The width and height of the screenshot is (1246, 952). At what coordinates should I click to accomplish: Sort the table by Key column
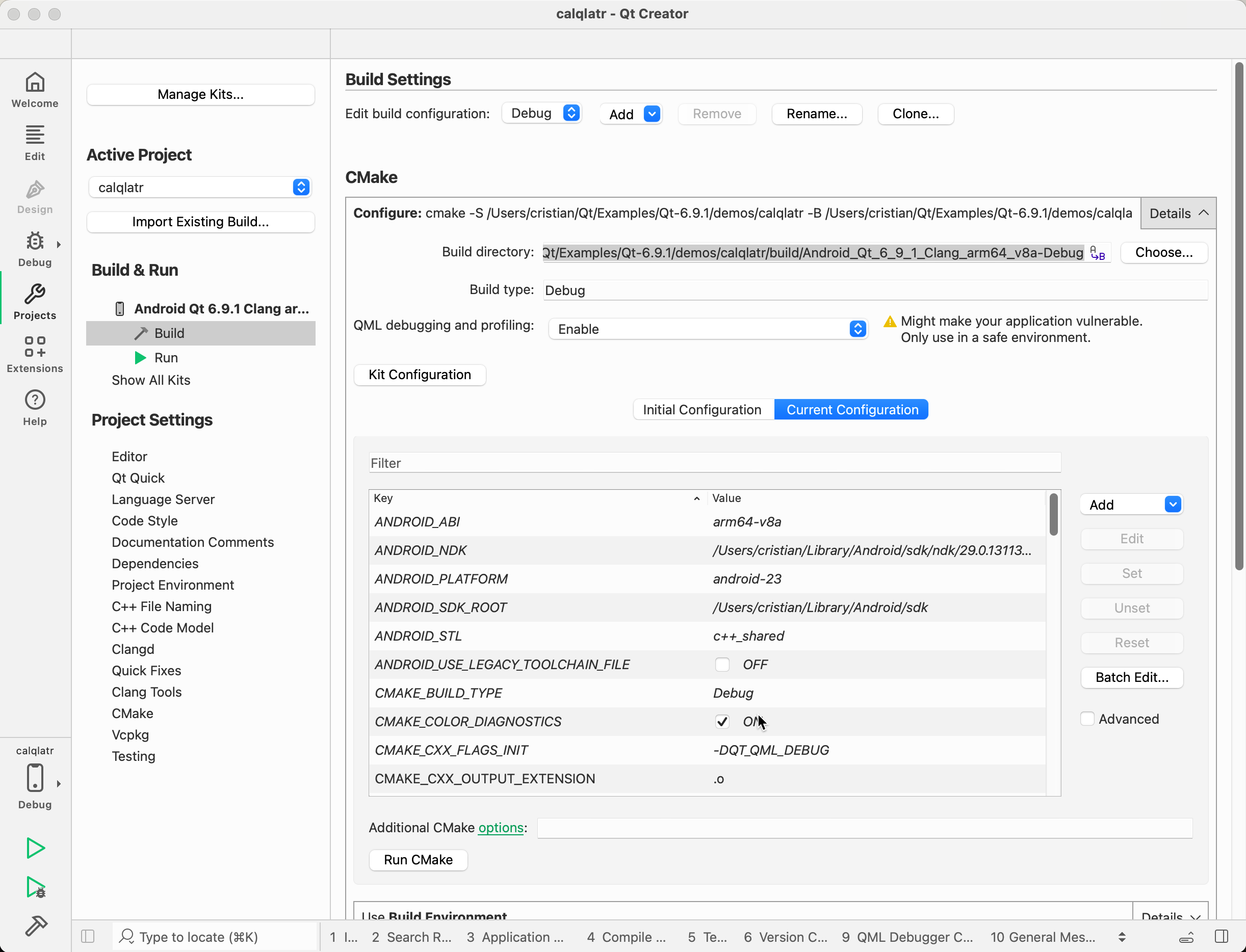click(x=537, y=498)
